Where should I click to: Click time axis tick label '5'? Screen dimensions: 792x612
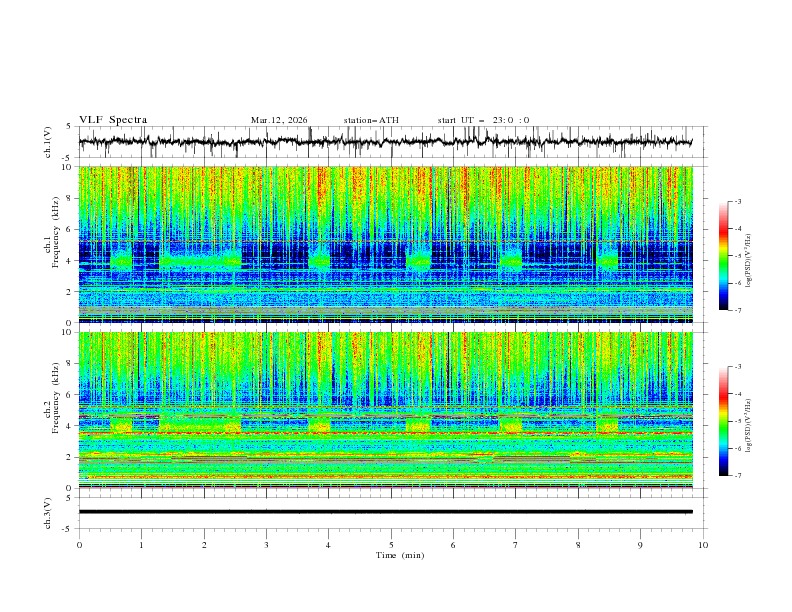[391, 545]
